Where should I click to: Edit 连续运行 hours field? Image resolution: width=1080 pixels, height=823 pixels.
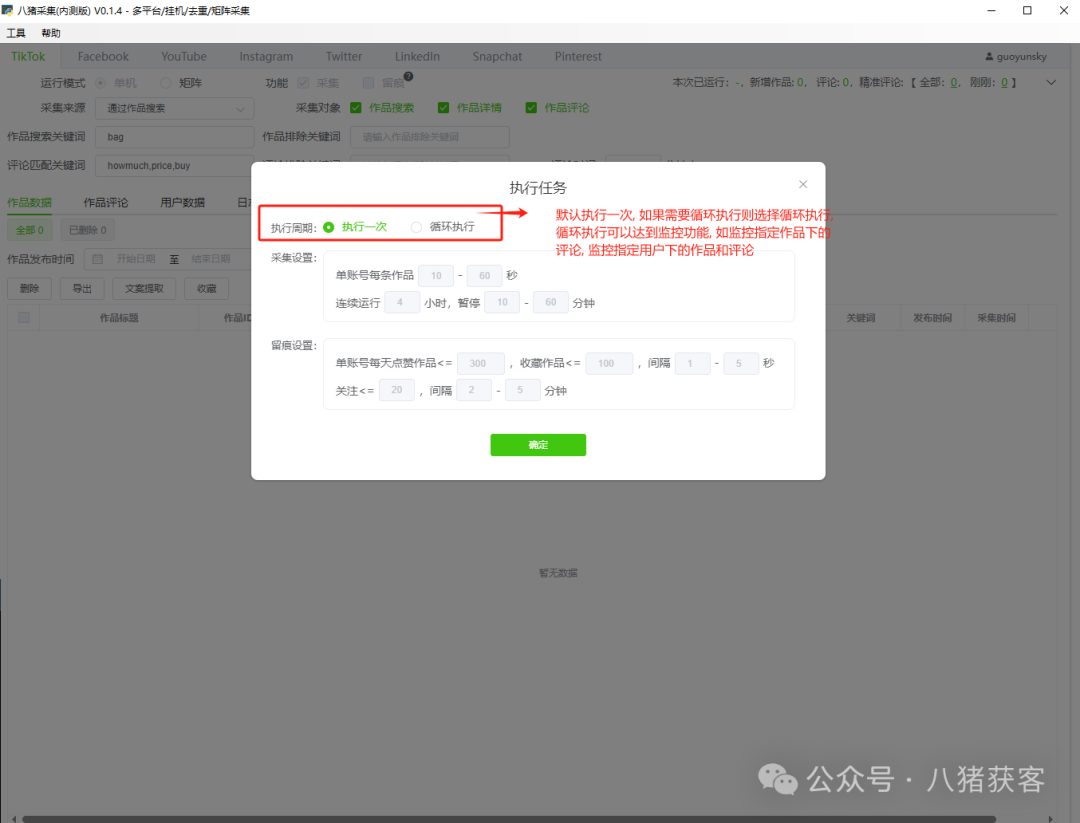(402, 302)
